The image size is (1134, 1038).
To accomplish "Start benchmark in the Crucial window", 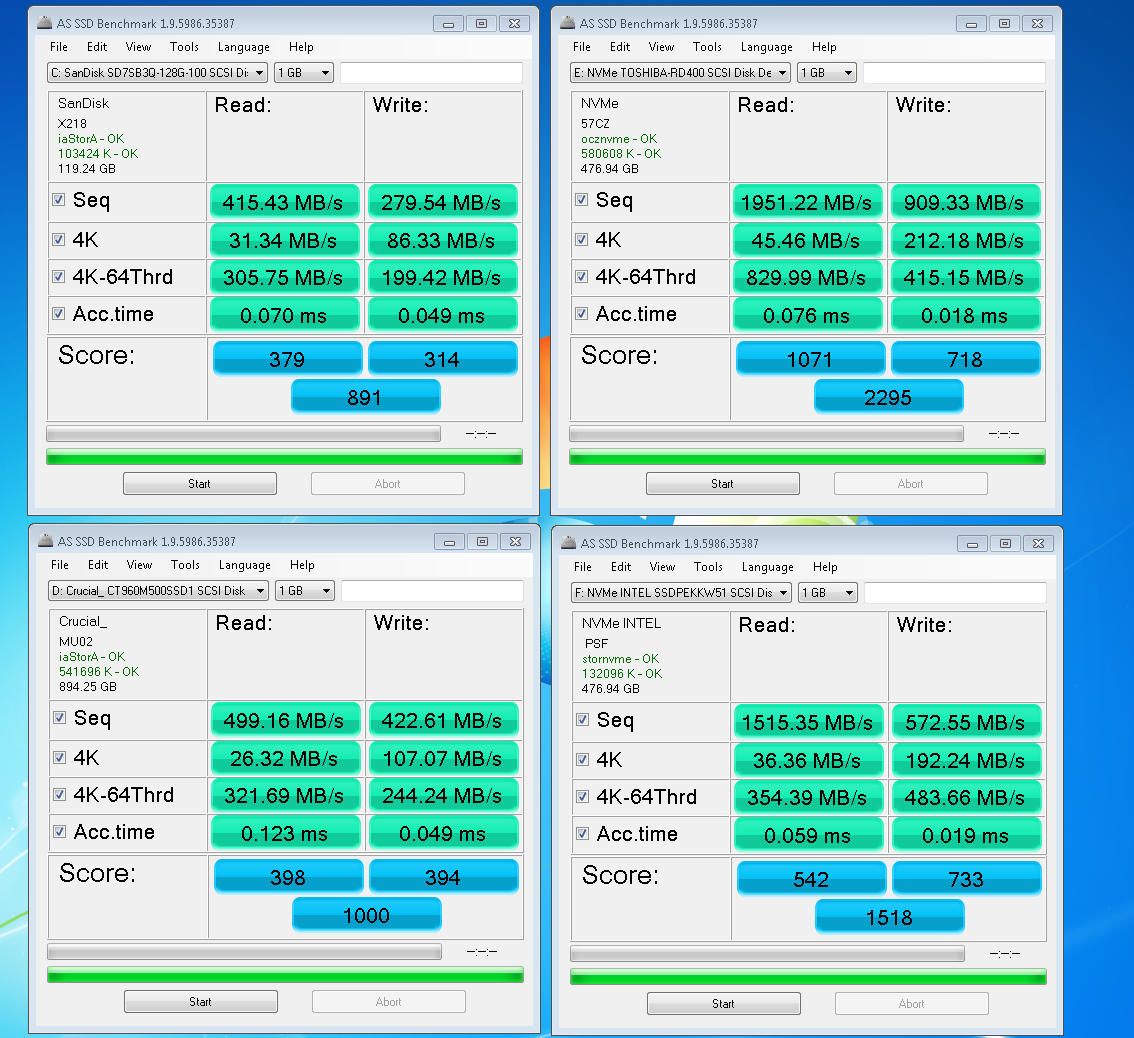I will click(x=200, y=1002).
